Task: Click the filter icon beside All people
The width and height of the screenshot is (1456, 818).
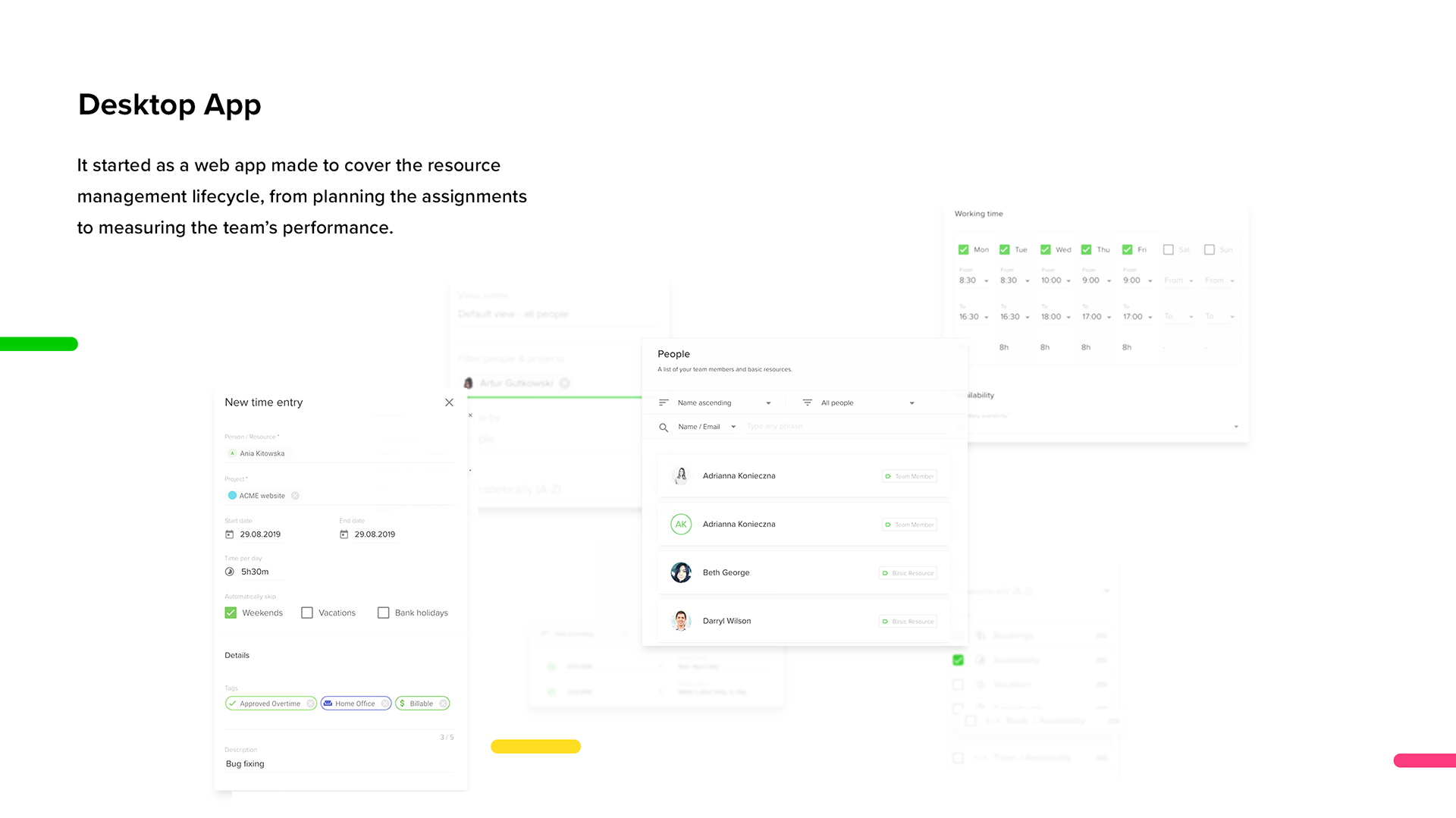Action: coord(808,403)
